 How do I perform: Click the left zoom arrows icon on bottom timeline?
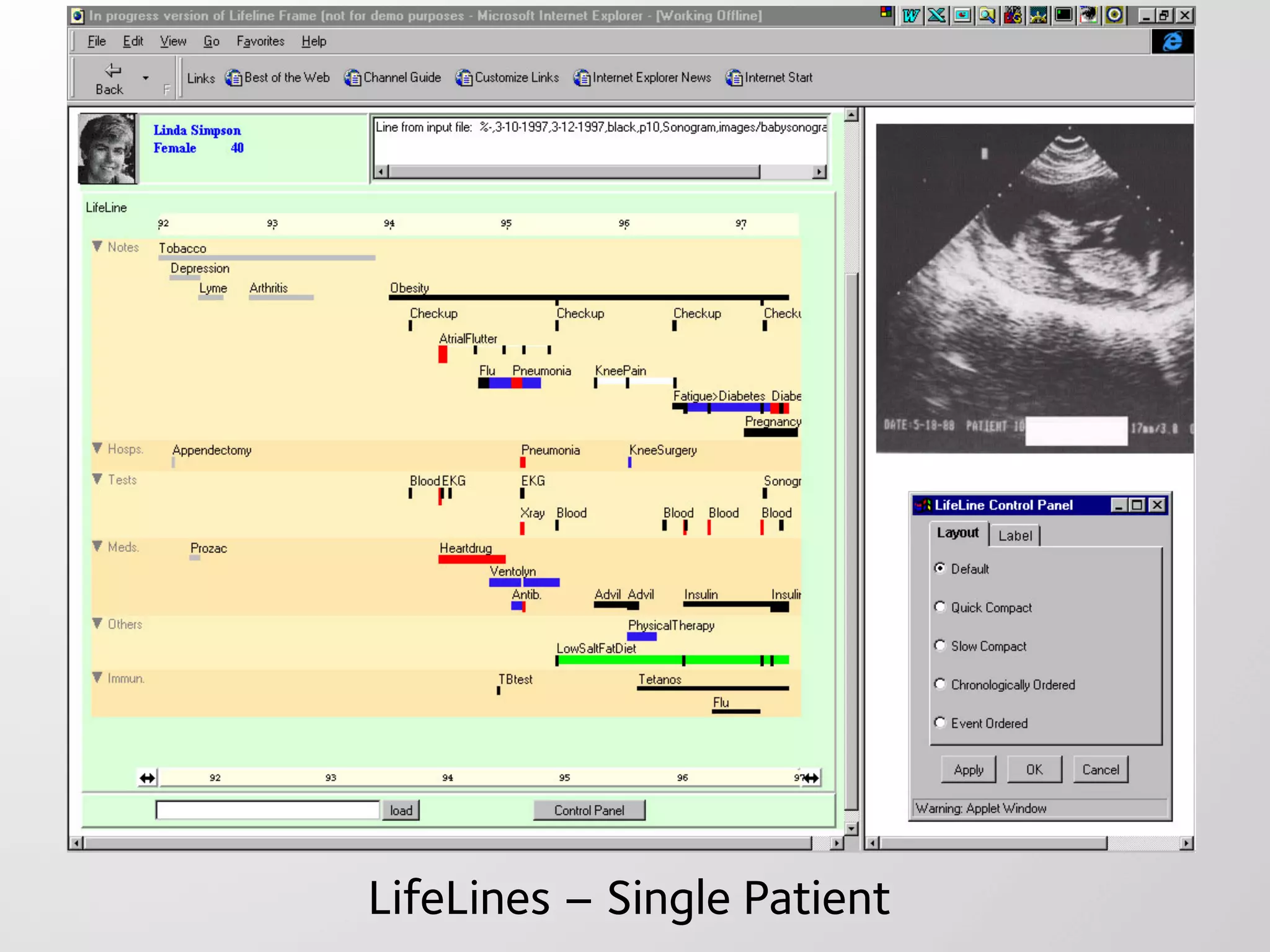[x=148, y=778]
